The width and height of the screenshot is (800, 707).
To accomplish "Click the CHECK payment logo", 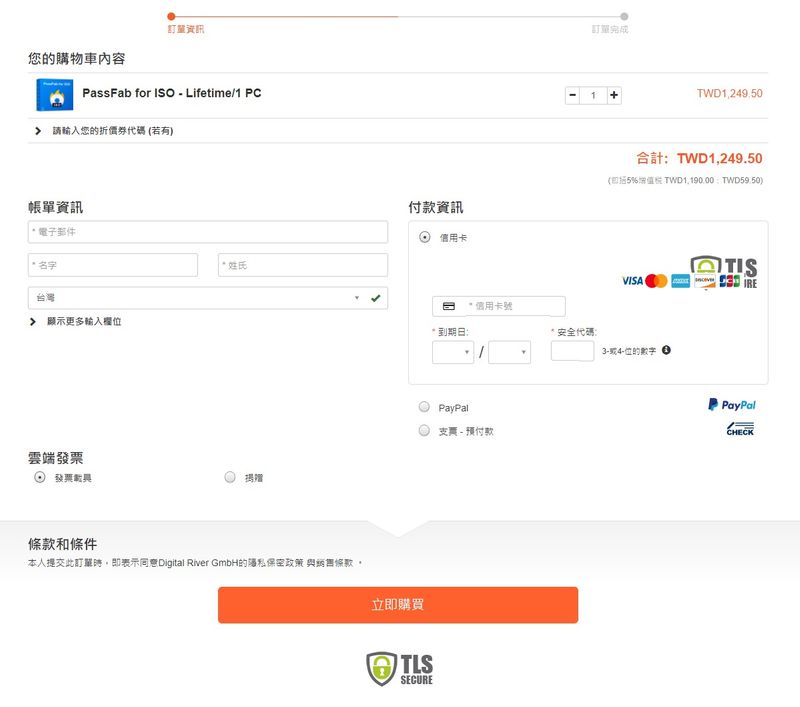I will click(740, 429).
